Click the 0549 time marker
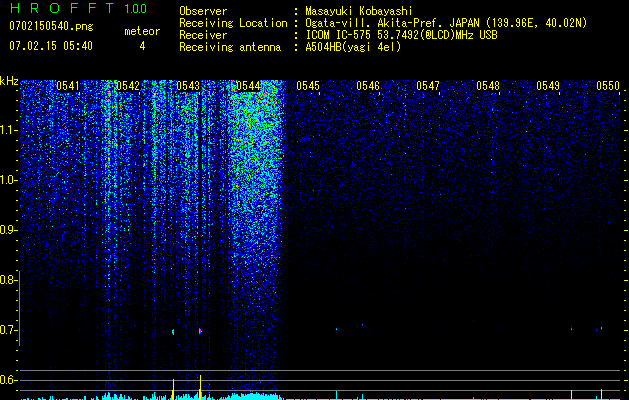Viewport: 629px width, 400px height. tap(548, 86)
